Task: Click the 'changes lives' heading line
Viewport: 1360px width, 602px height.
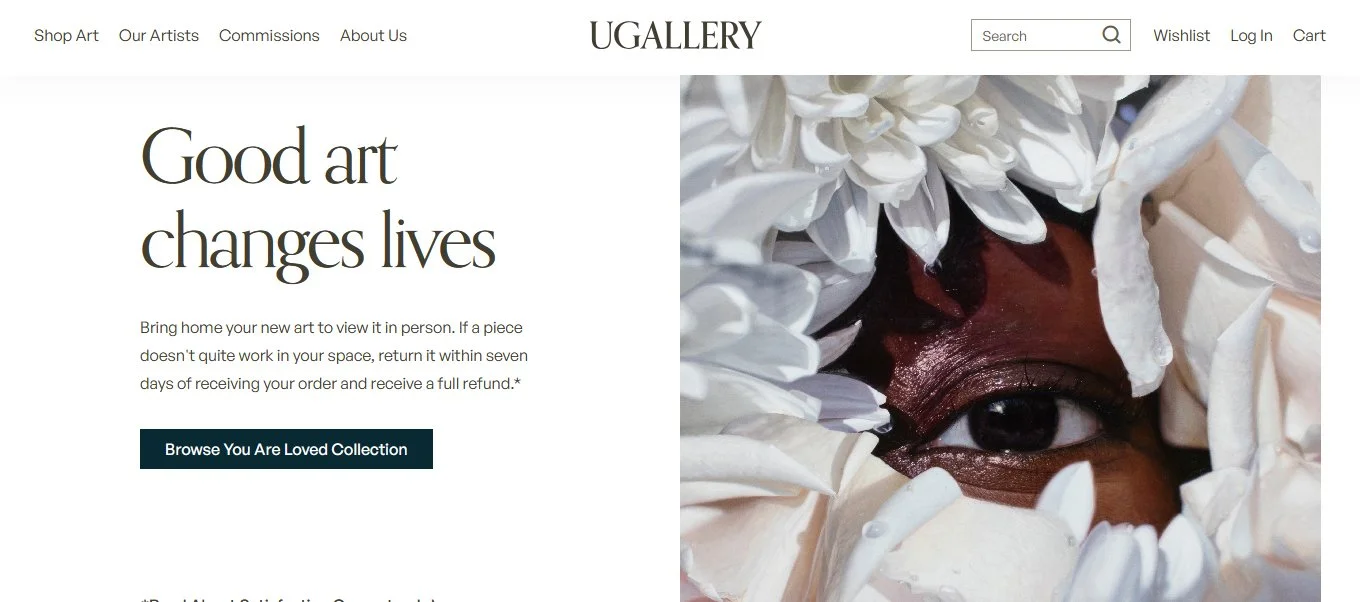Action: coord(318,243)
